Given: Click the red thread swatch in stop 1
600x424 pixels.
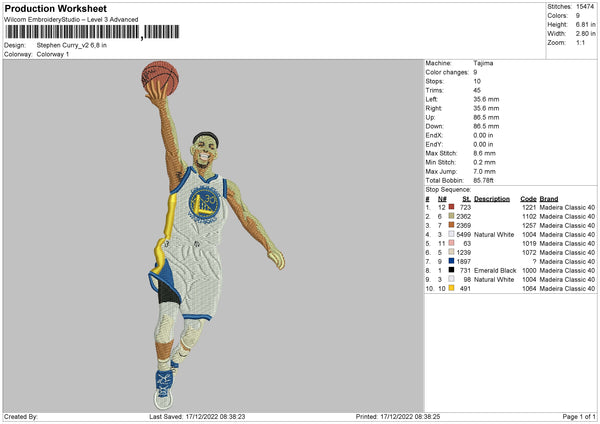Looking at the screenshot, I should [x=452, y=206].
